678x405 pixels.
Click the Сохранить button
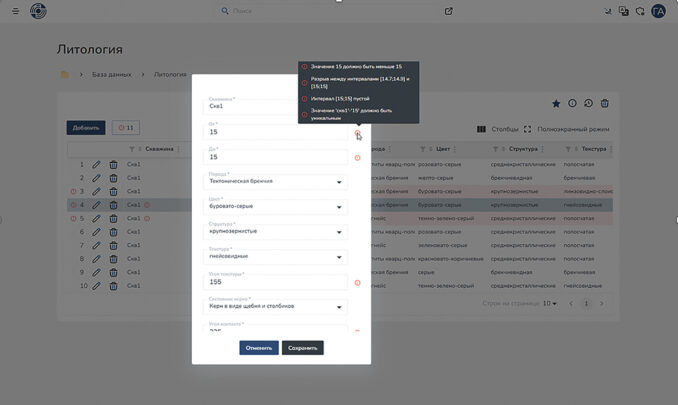[x=302, y=348]
